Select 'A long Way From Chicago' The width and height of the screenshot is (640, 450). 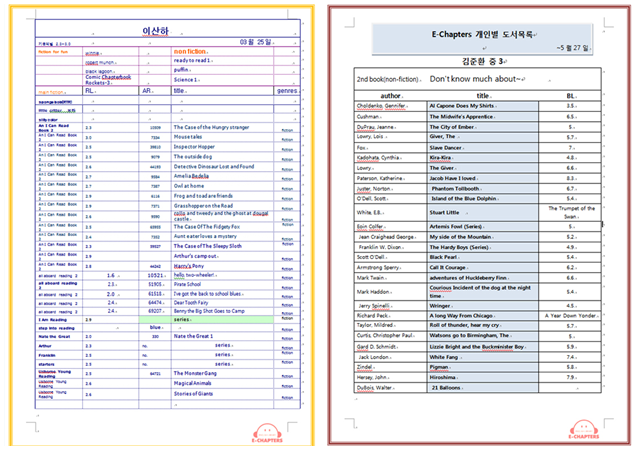(x=462, y=316)
